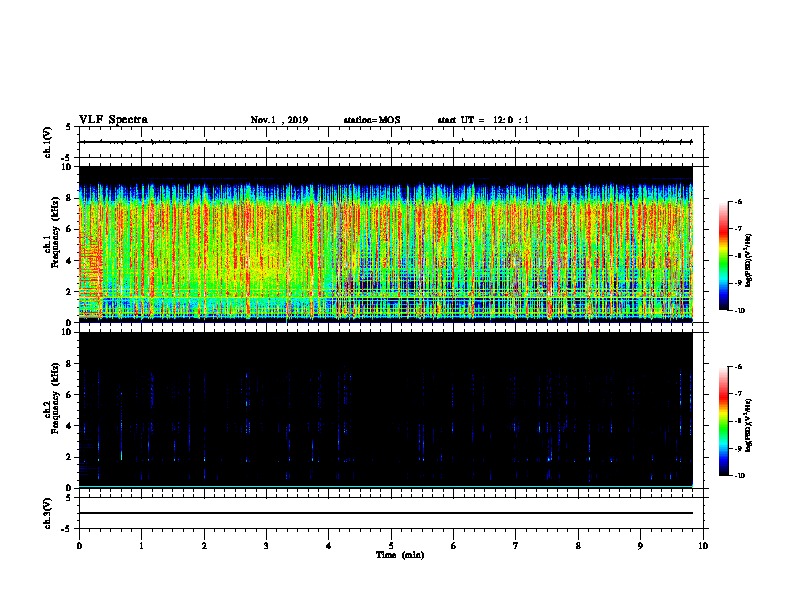
Task: Click the time axis tick label "7"
Action: point(516,546)
